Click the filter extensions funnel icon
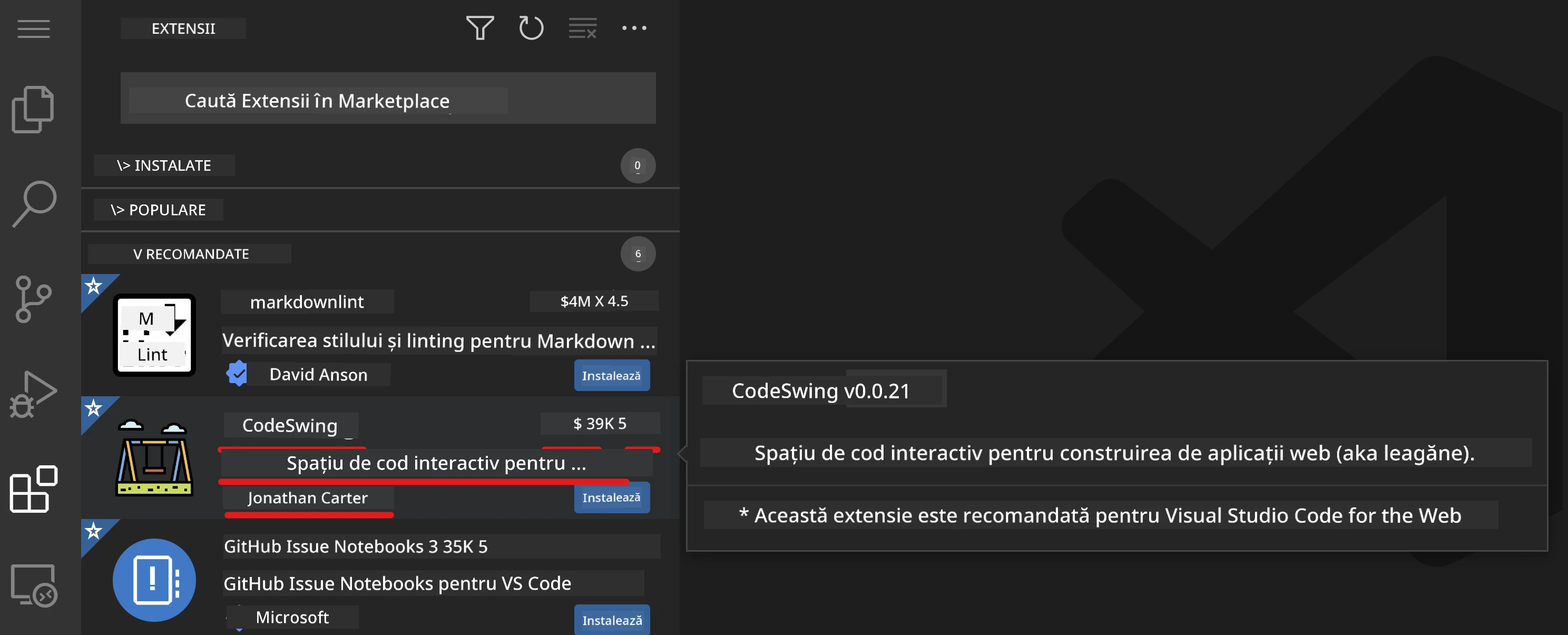Screen dimensions: 1568x635 (479, 28)
